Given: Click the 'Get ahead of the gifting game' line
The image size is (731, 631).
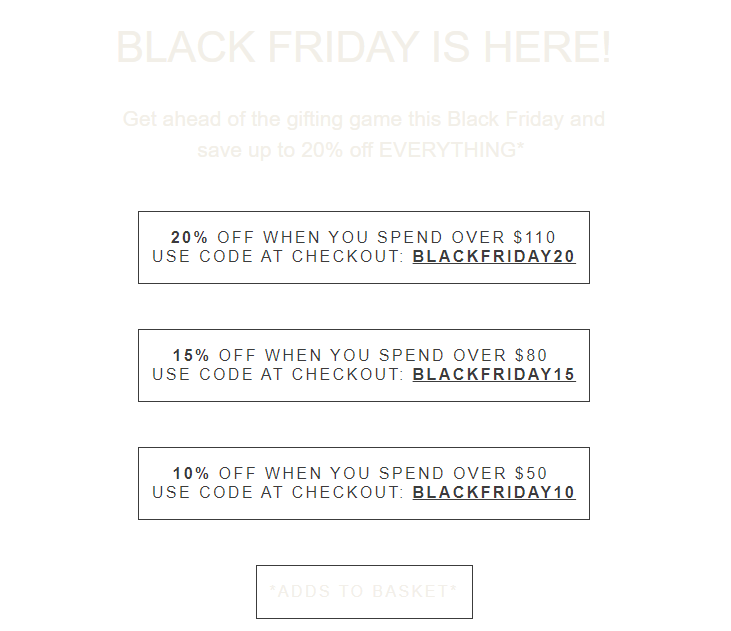Looking at the screenshot, I should 364,119.
